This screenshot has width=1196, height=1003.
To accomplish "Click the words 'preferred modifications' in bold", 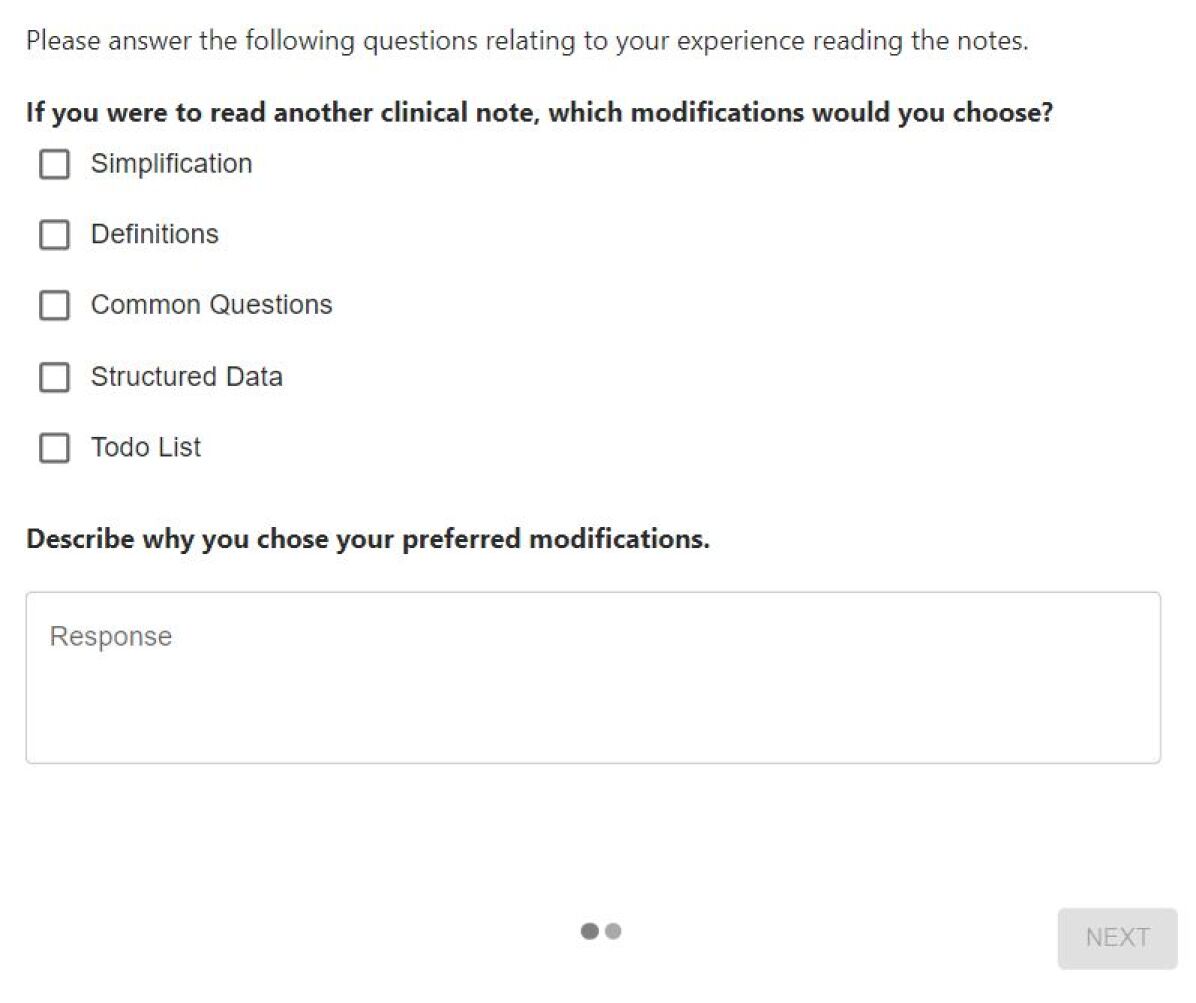I will (555, 539).
